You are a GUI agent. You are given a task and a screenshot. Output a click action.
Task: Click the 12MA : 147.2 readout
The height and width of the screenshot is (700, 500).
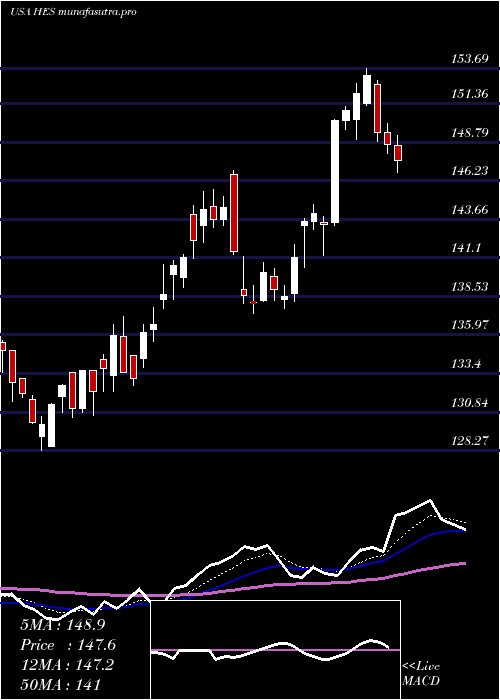click(67, 665)
